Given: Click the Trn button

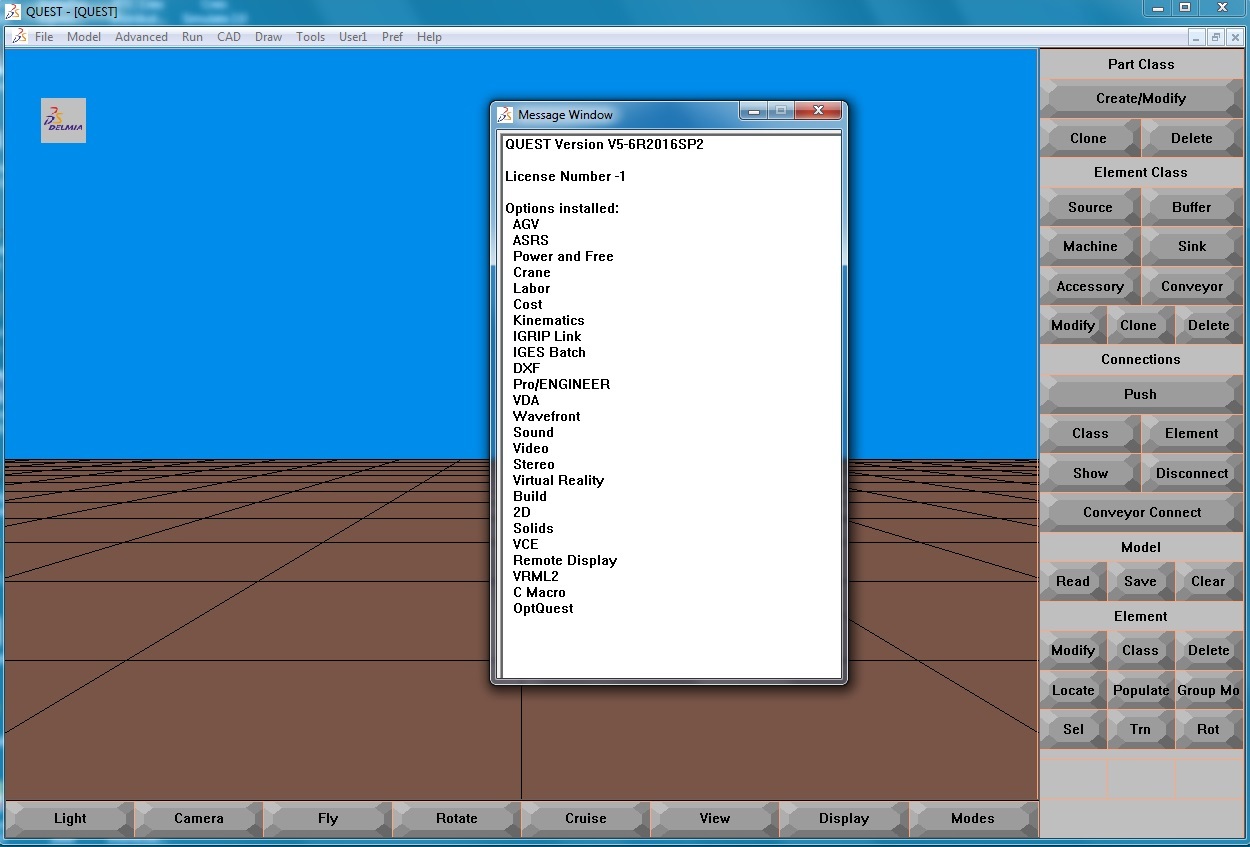Looking at the screenshot, I should click(x=1140, y=729).
